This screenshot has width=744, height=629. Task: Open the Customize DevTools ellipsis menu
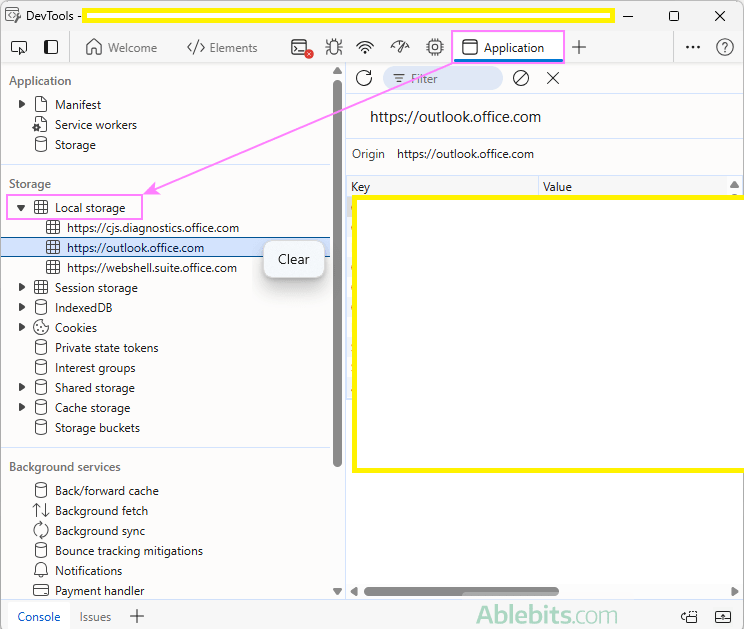(x=693, y=47)
